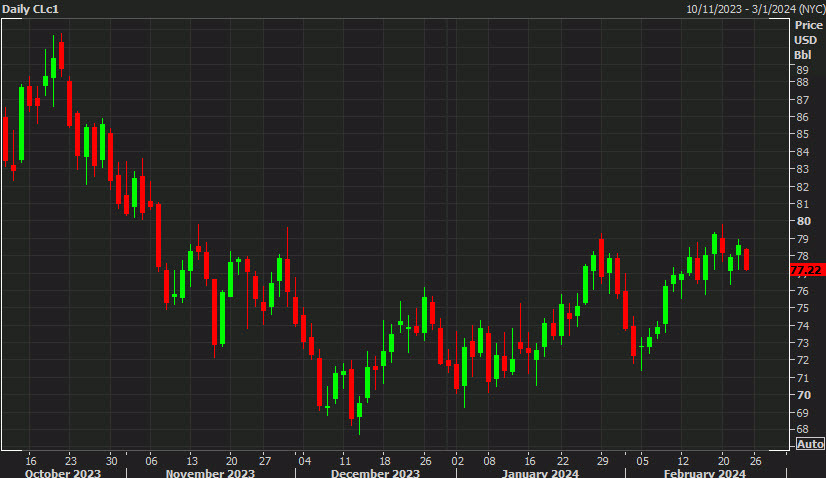The height and width of the screenshot is (478, 826).
Task: Click the bold 80 price axis label
Action: tap(803, 221)
